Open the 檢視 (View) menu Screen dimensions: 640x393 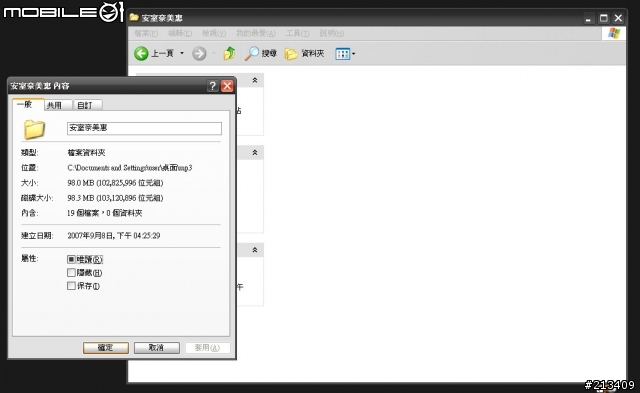[x=214, y=33]
